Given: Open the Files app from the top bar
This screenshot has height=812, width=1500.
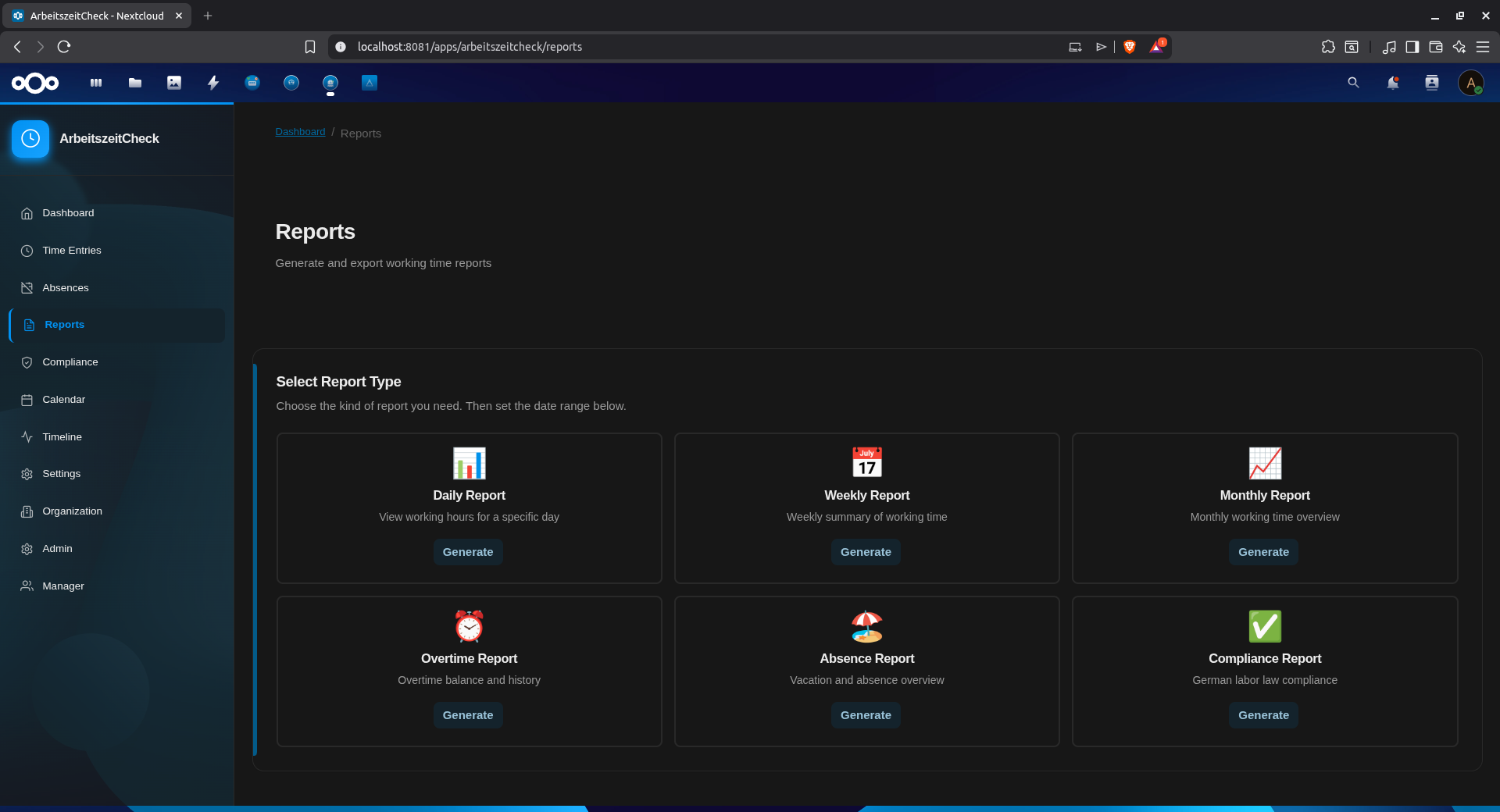Looking at the screenshot, I should 134,83.
